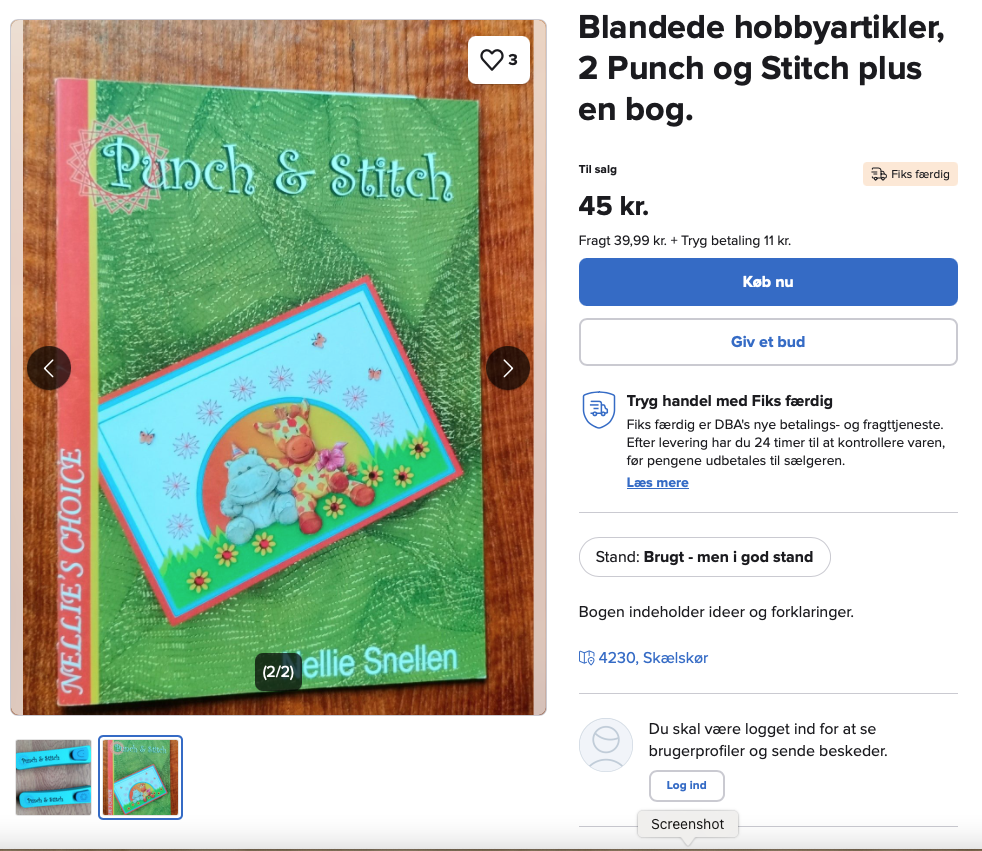Click the 2/2 image counter
Viewport: 982px width, 851px height.
click(x=278, y=672)
